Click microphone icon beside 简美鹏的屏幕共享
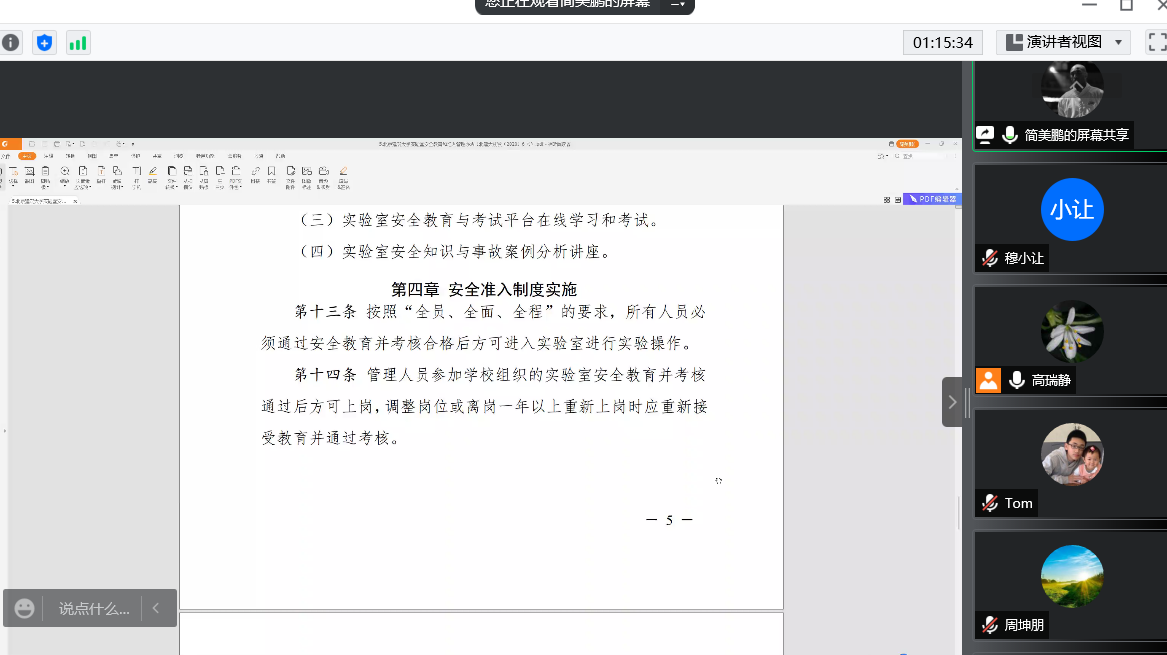Image resolution: width=1167 pixels, height=655 pixels. (x=1010, y=135)
